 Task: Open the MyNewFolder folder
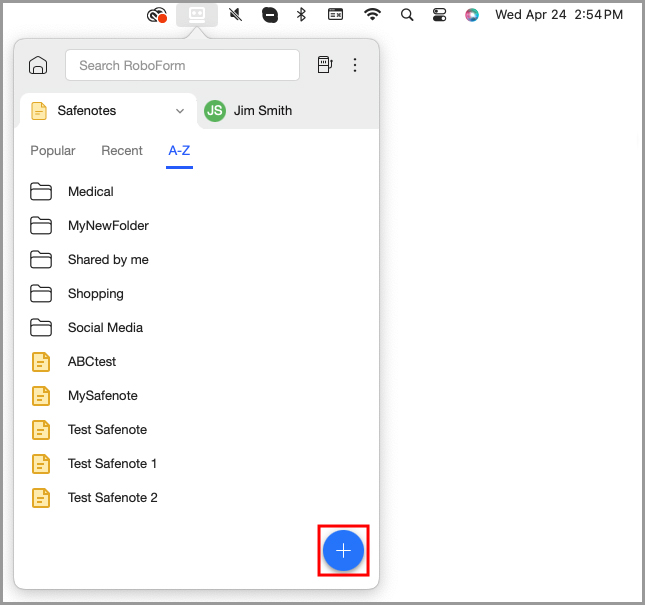click(x=196, y=226)
